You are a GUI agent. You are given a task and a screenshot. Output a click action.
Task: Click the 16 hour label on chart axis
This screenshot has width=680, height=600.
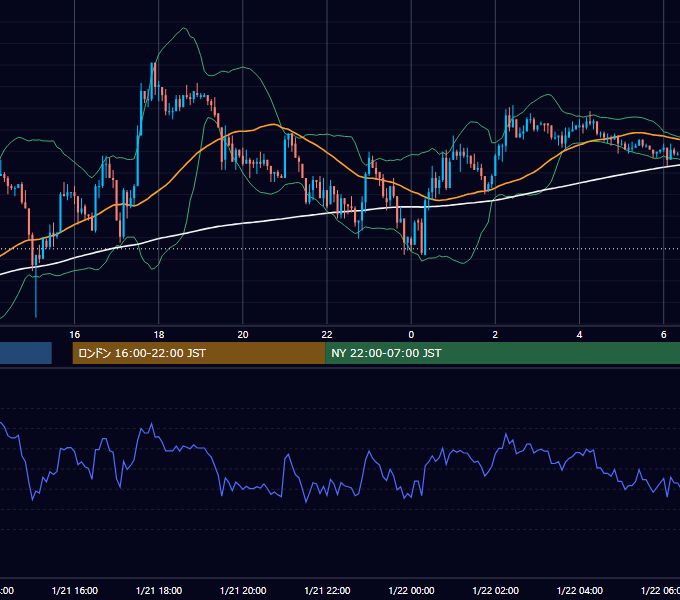click(x=75, y=334)
